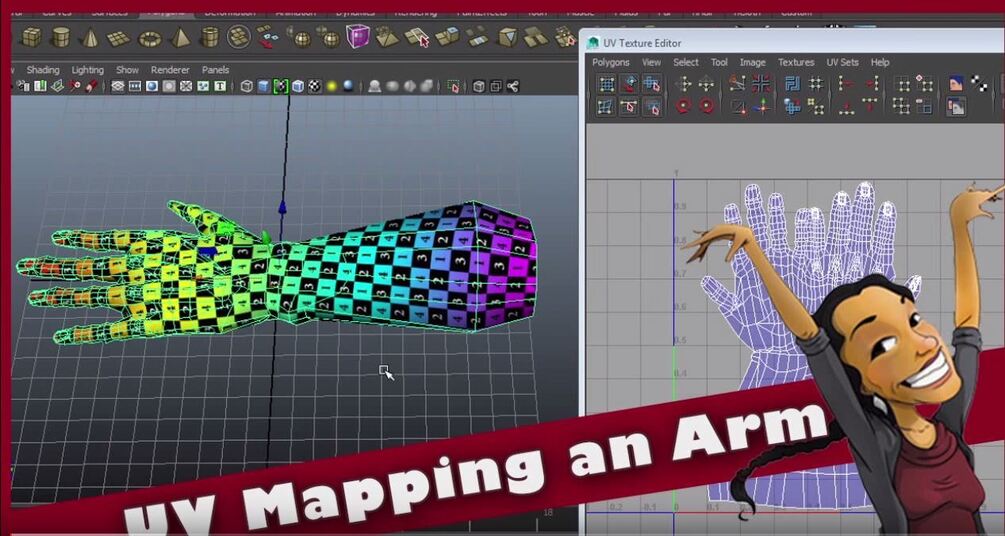
Task: Select the Extrude shelf icon with blue face
Action: (447, 37)
